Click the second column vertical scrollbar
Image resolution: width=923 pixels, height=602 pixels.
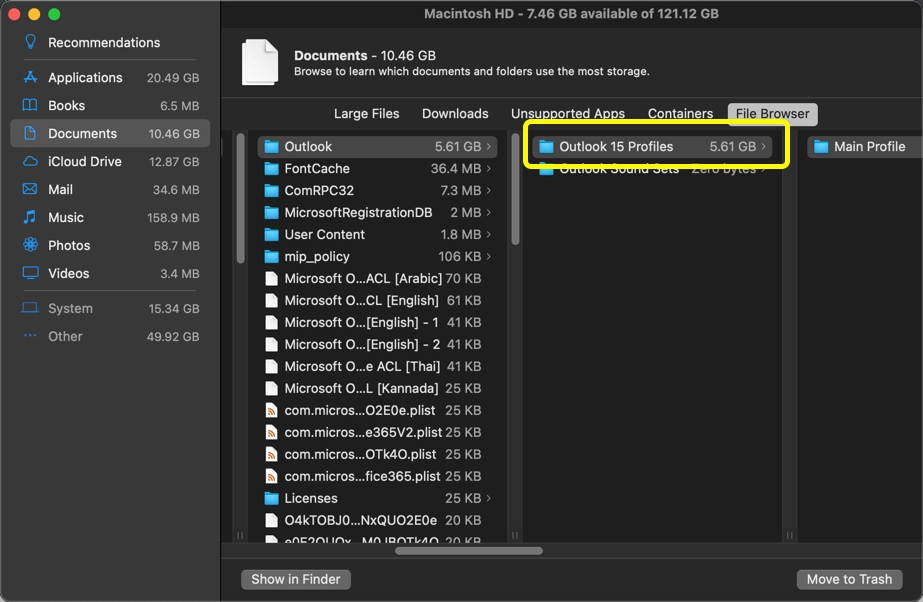pyautogui.click(x=515, y=189)
